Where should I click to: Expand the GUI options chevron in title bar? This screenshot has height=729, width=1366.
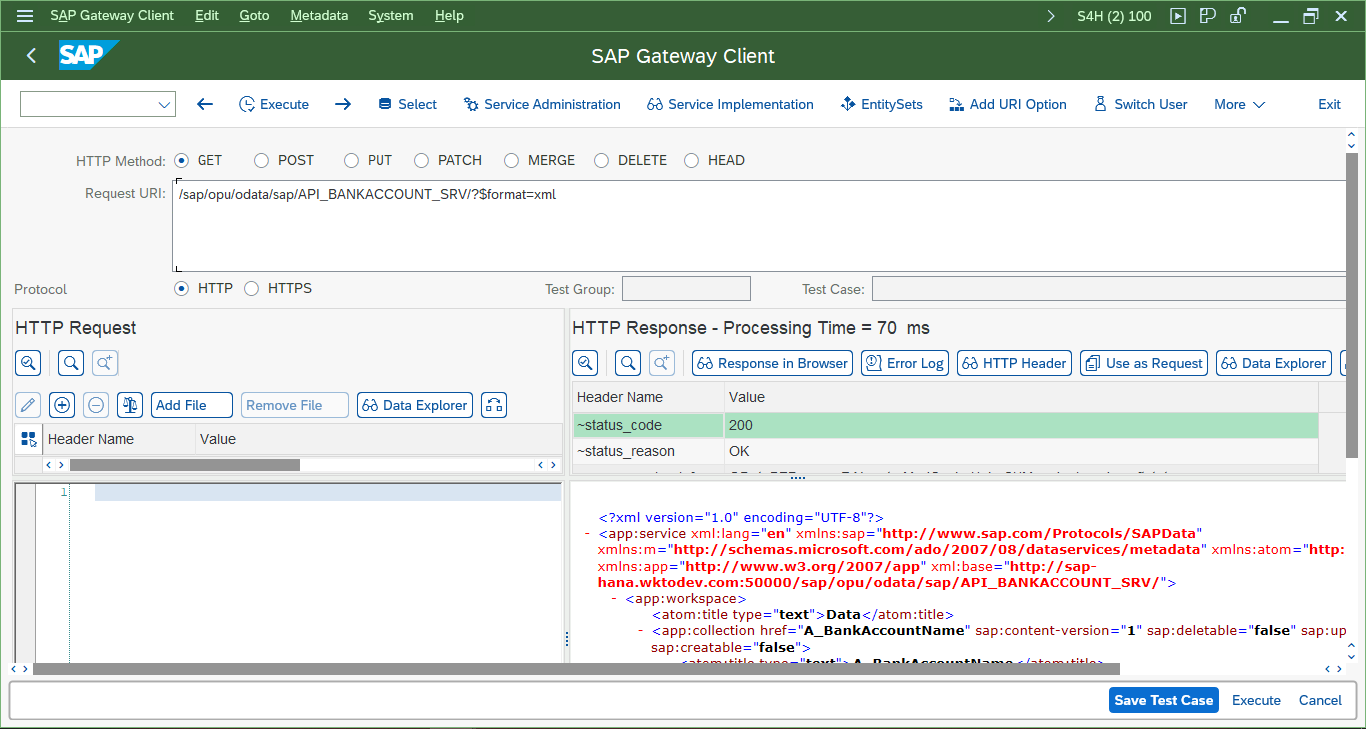click(x=1051, y=15)
